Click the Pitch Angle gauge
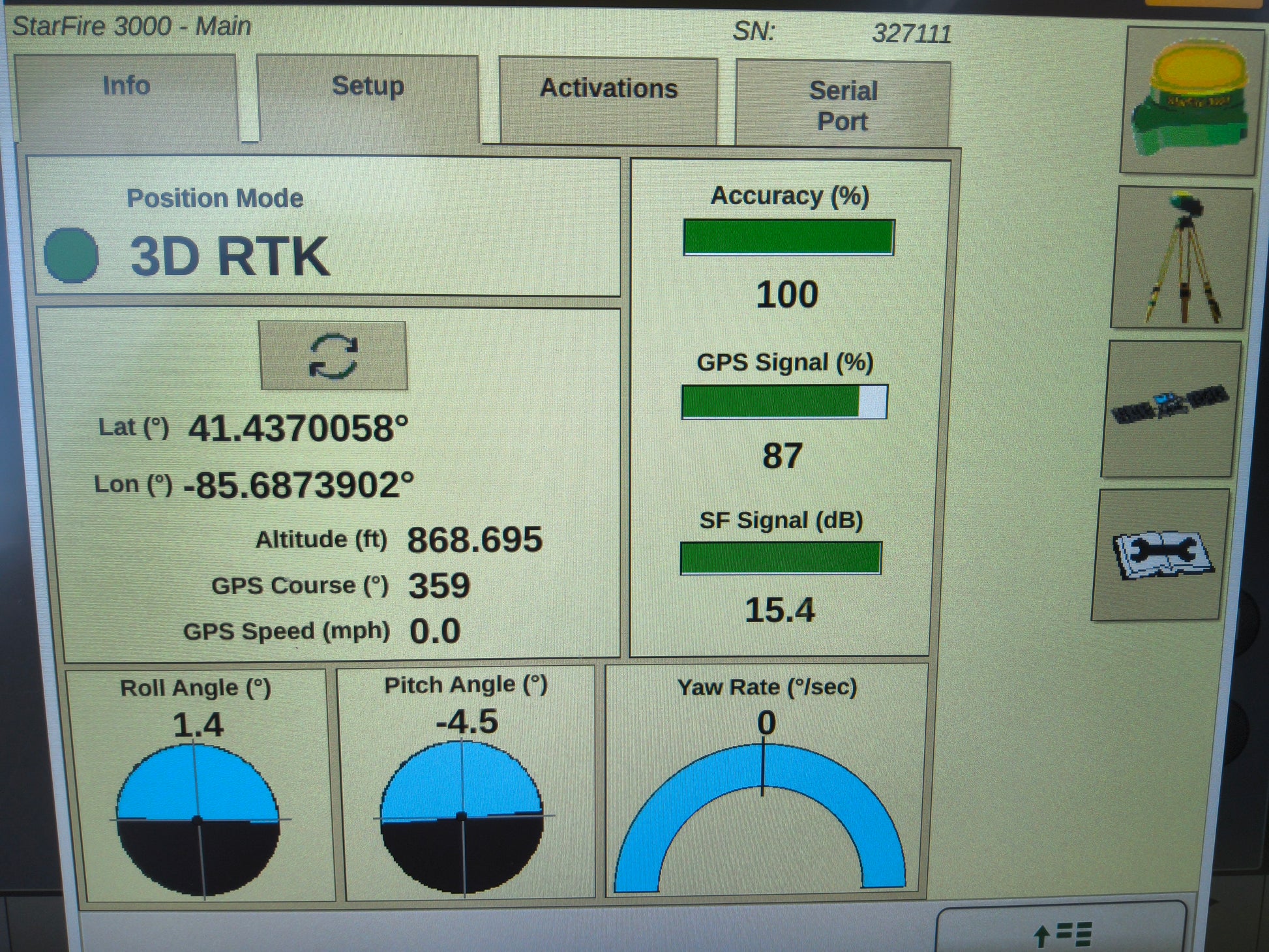The width and height of the screenshot is (1269, 952). point(462,816)
